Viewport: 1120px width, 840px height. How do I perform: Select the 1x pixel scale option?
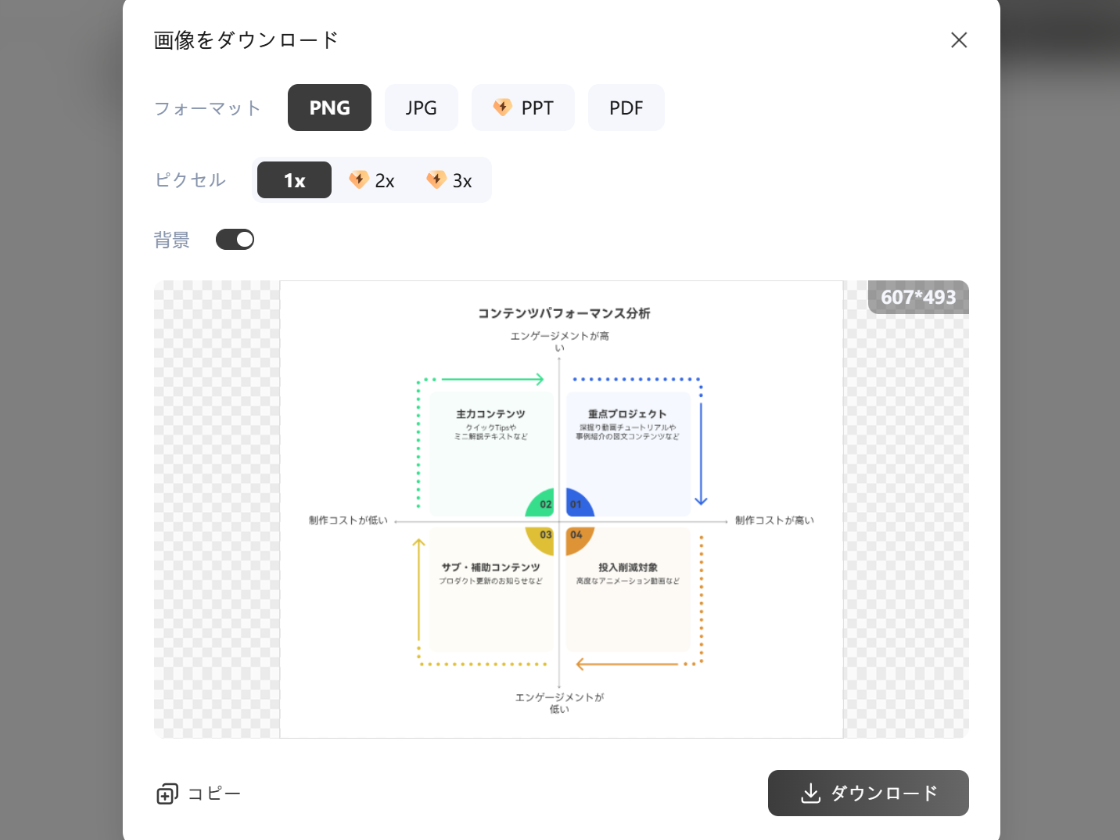tap(294, 180)
